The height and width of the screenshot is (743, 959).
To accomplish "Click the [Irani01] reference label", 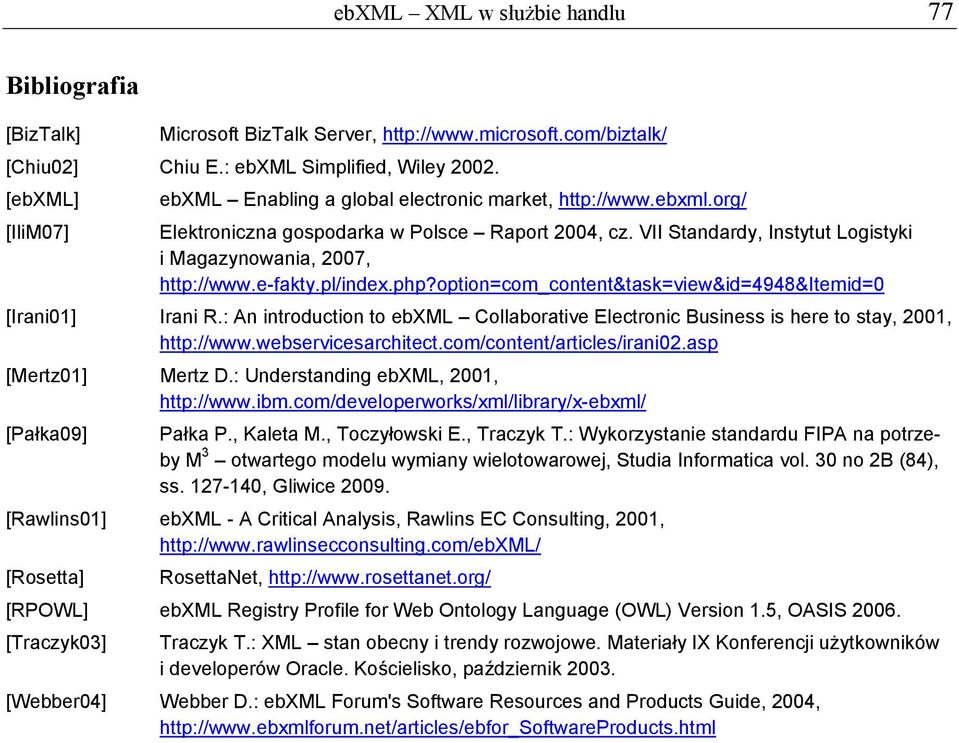I will (x=41, y=317).
